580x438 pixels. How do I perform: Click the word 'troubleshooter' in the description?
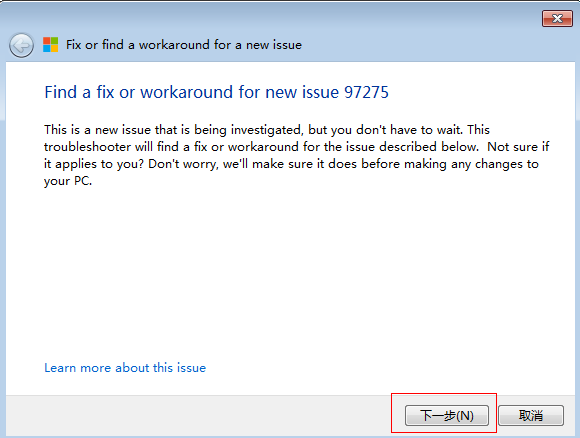click(87, 147)
